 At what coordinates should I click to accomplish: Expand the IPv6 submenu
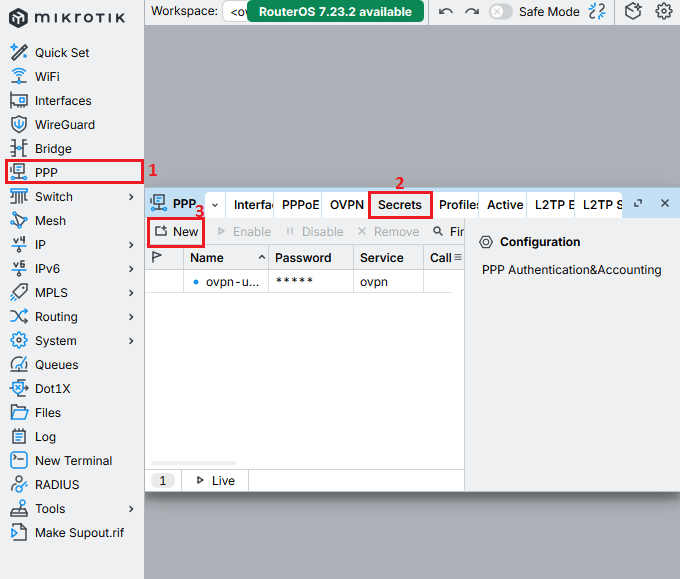(x=131, y=269)
